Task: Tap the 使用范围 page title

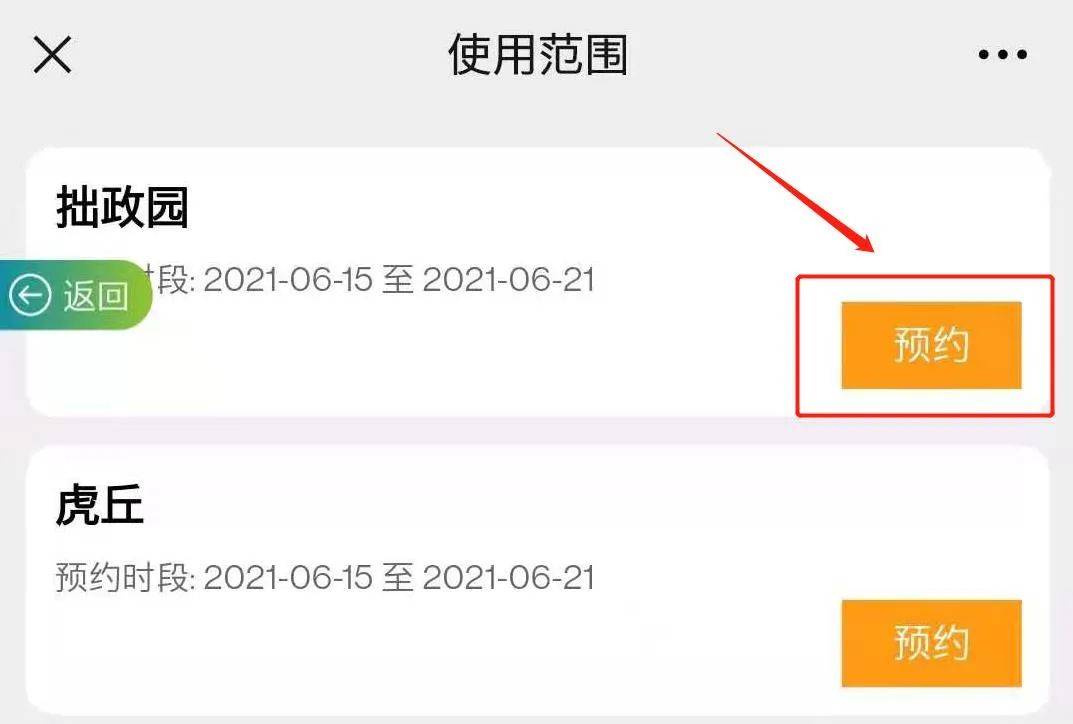Action: (537, 55)
